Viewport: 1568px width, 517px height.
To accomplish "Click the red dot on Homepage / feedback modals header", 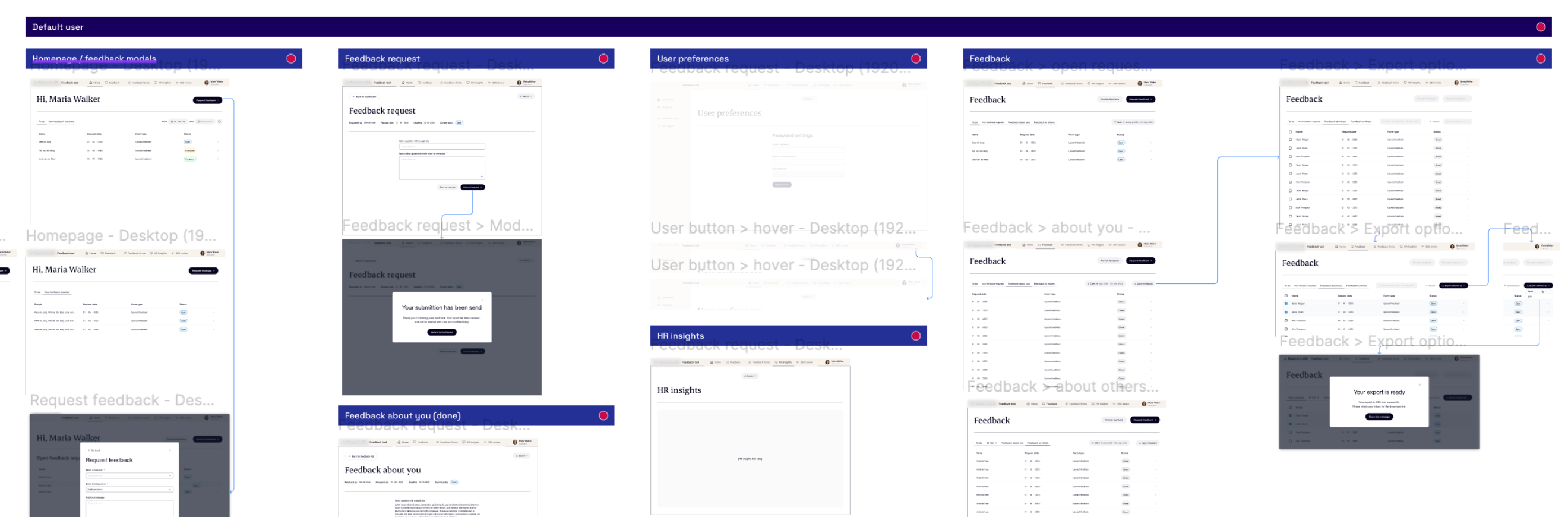I will (291, 58).
